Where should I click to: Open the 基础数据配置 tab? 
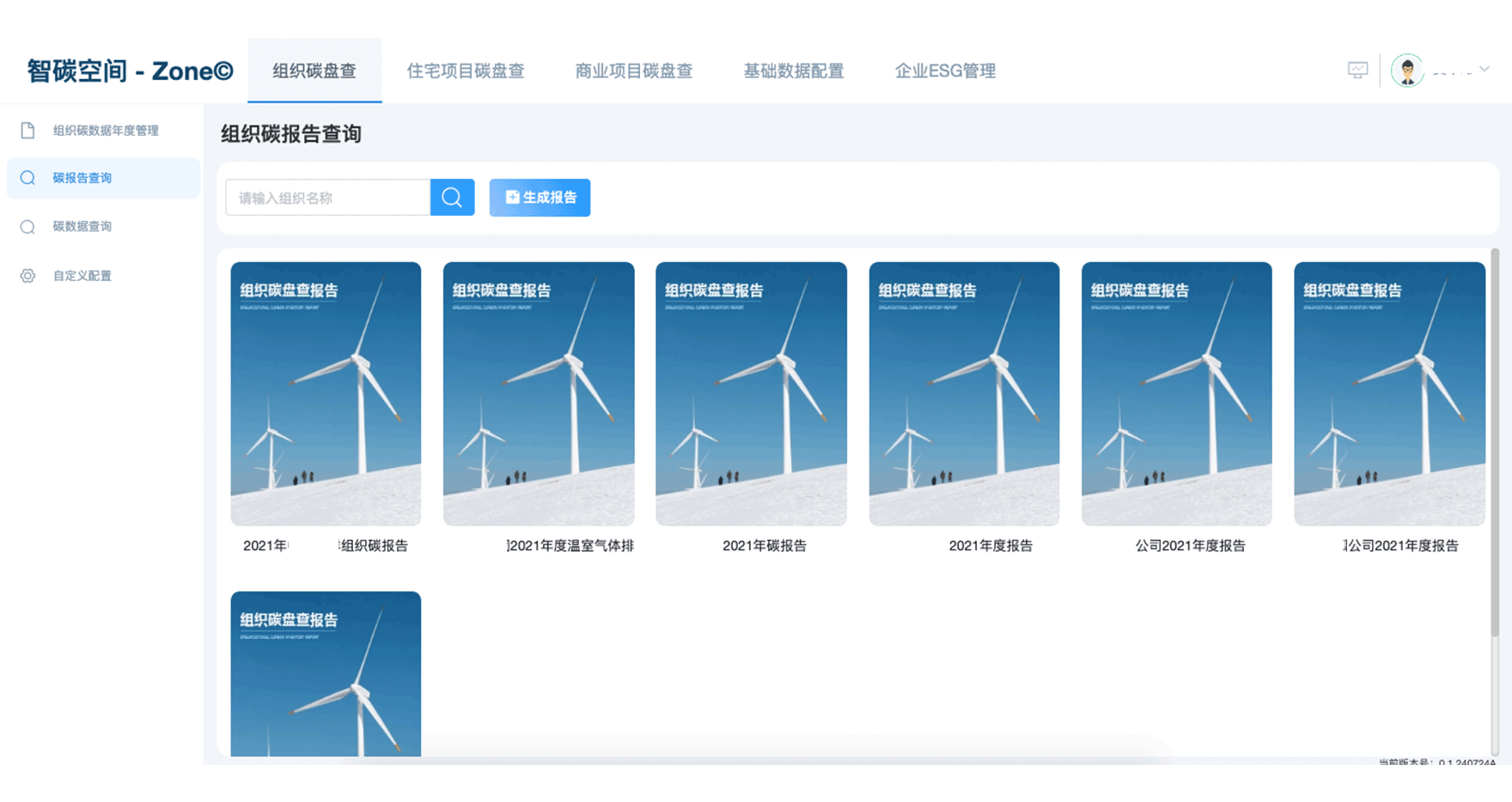coord(794,70)
